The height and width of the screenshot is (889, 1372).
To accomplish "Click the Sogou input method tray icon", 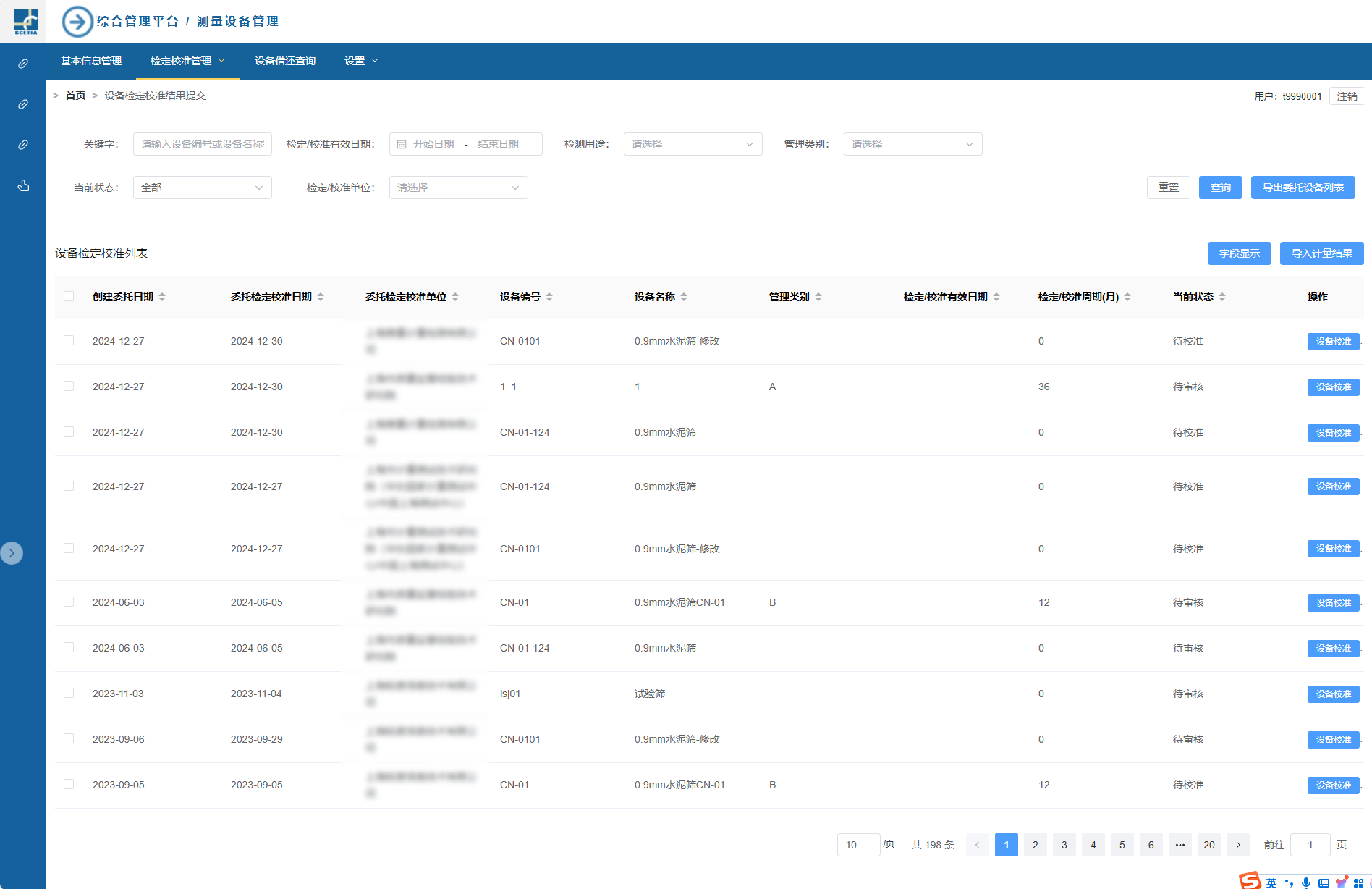I will [1250, 881].
